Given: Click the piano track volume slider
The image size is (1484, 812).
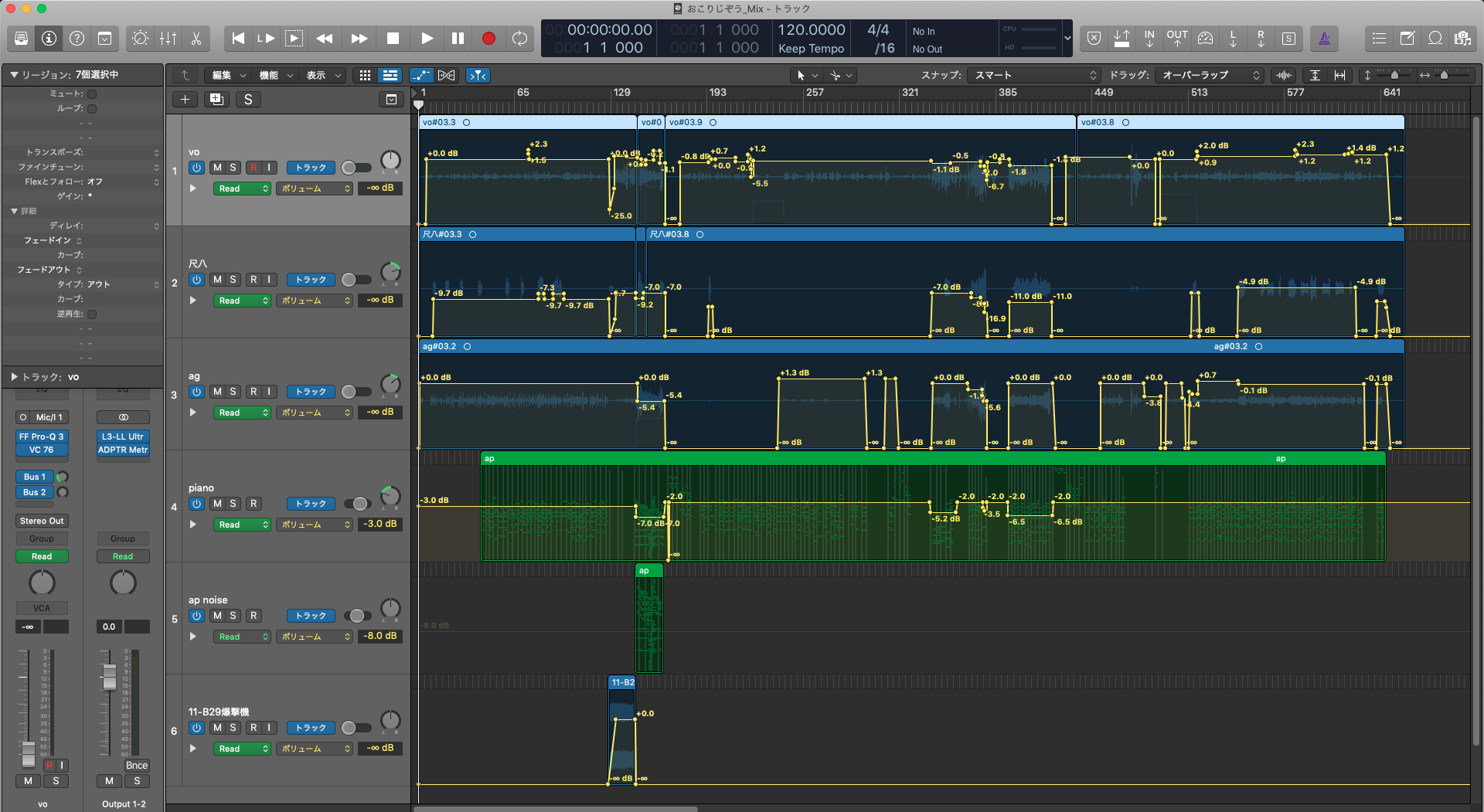Looking at the screenshot, I should 357,504.
